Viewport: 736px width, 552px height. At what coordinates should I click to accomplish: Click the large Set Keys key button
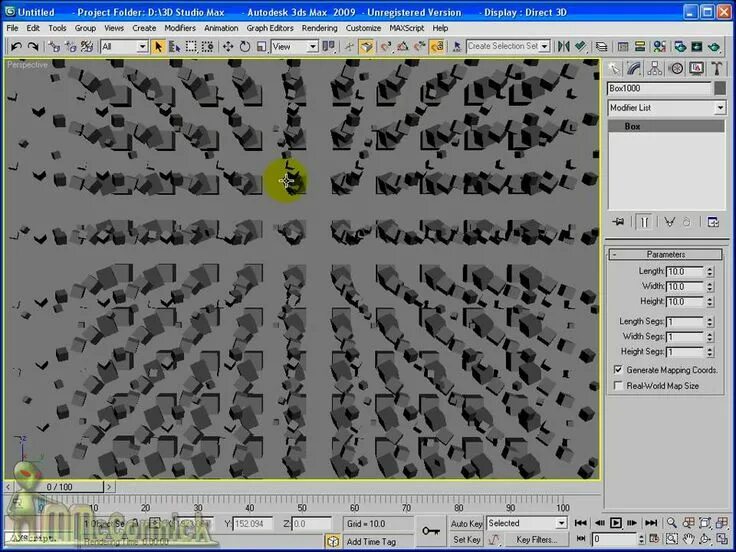coord(430,531)
